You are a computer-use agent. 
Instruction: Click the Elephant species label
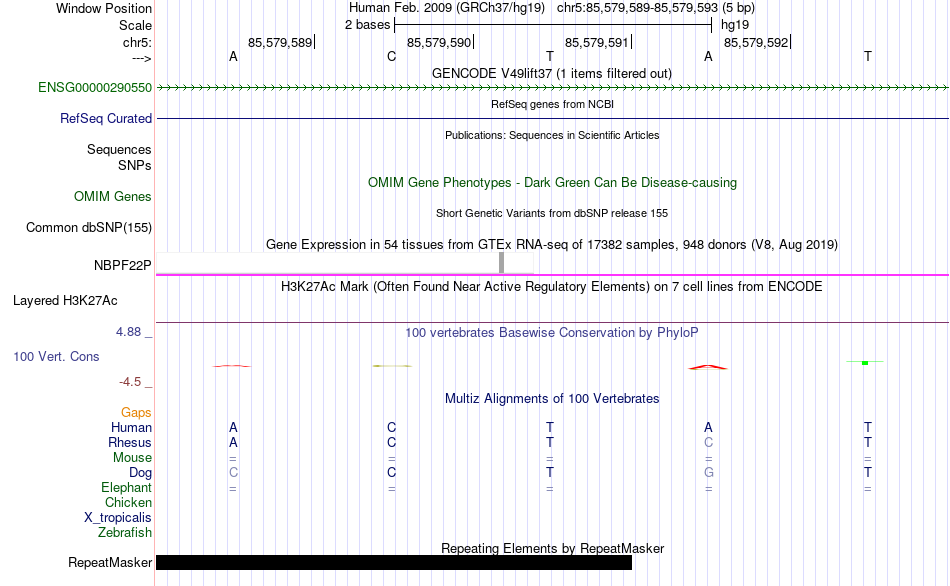(x=127, y=487)
